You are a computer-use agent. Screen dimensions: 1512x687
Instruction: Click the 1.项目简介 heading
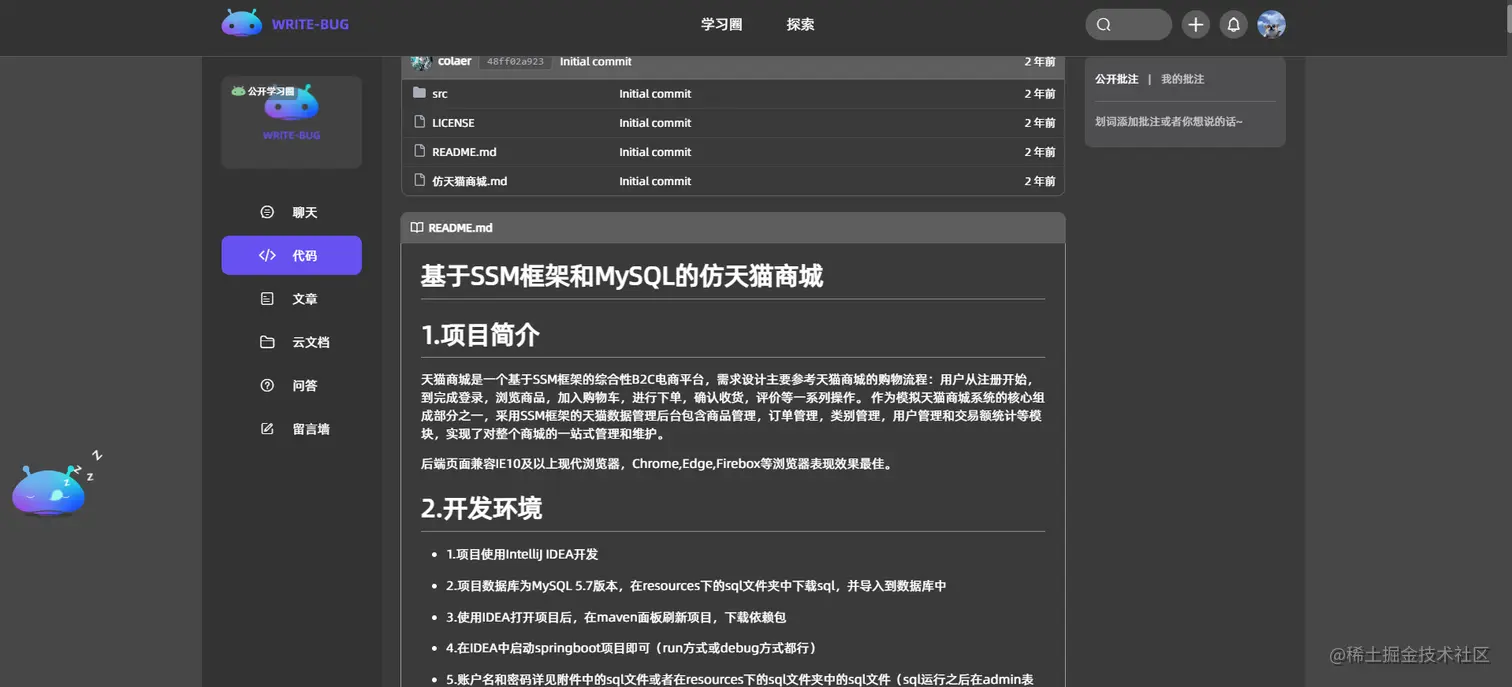pos(480,335)
